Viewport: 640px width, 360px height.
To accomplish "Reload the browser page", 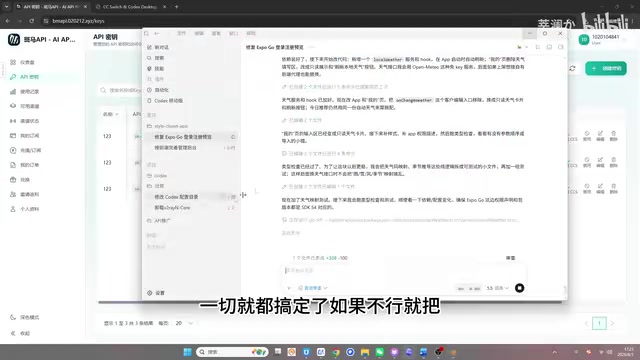I will coord(31,21).
